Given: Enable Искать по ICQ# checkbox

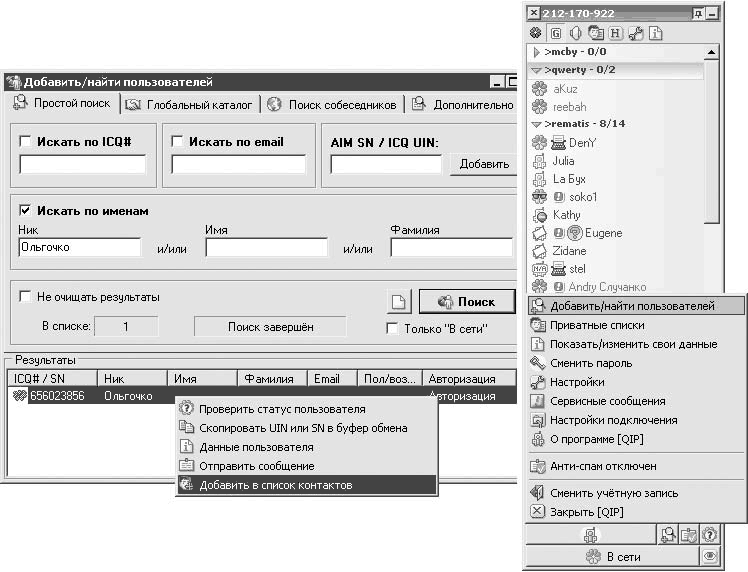Looking at the screenshot, I should (25, 141).
